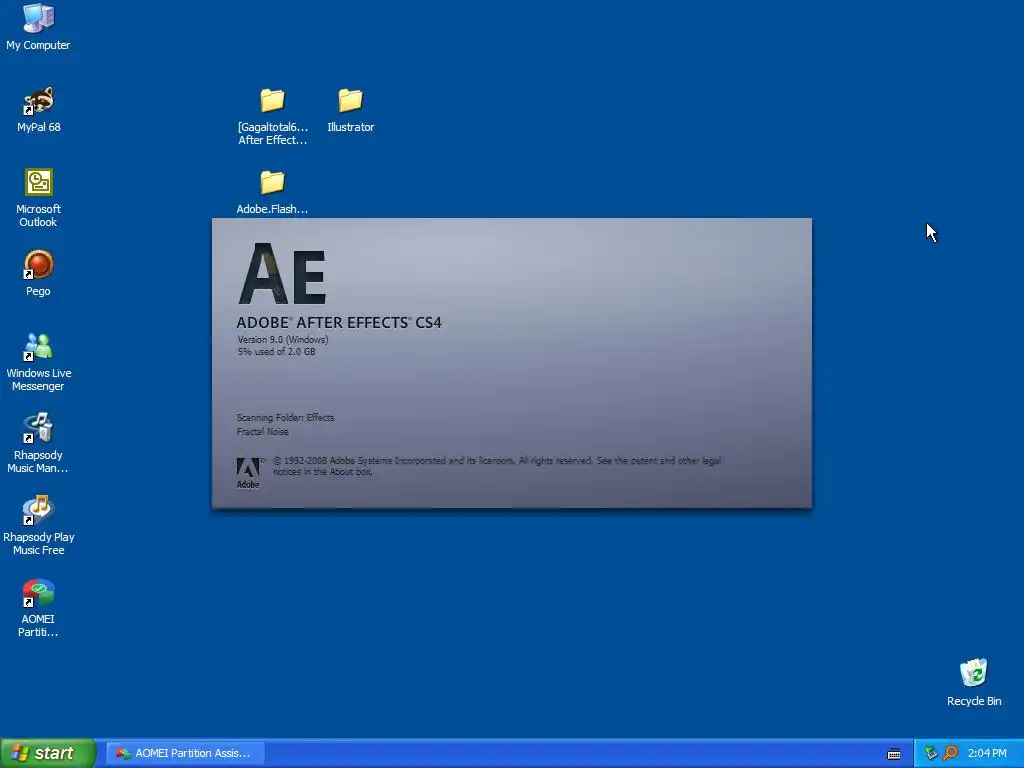
Task: Select the Gagaltotal After Effects folder
Action: tap(272, 116)
